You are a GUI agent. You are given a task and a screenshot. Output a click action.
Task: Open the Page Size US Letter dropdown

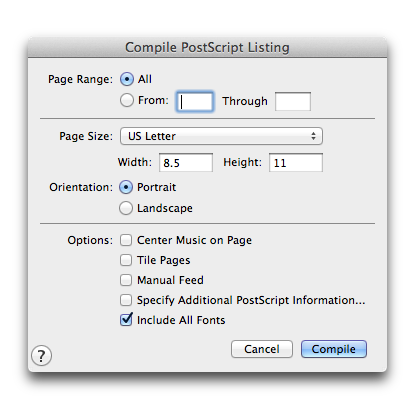tap(221, 136)
